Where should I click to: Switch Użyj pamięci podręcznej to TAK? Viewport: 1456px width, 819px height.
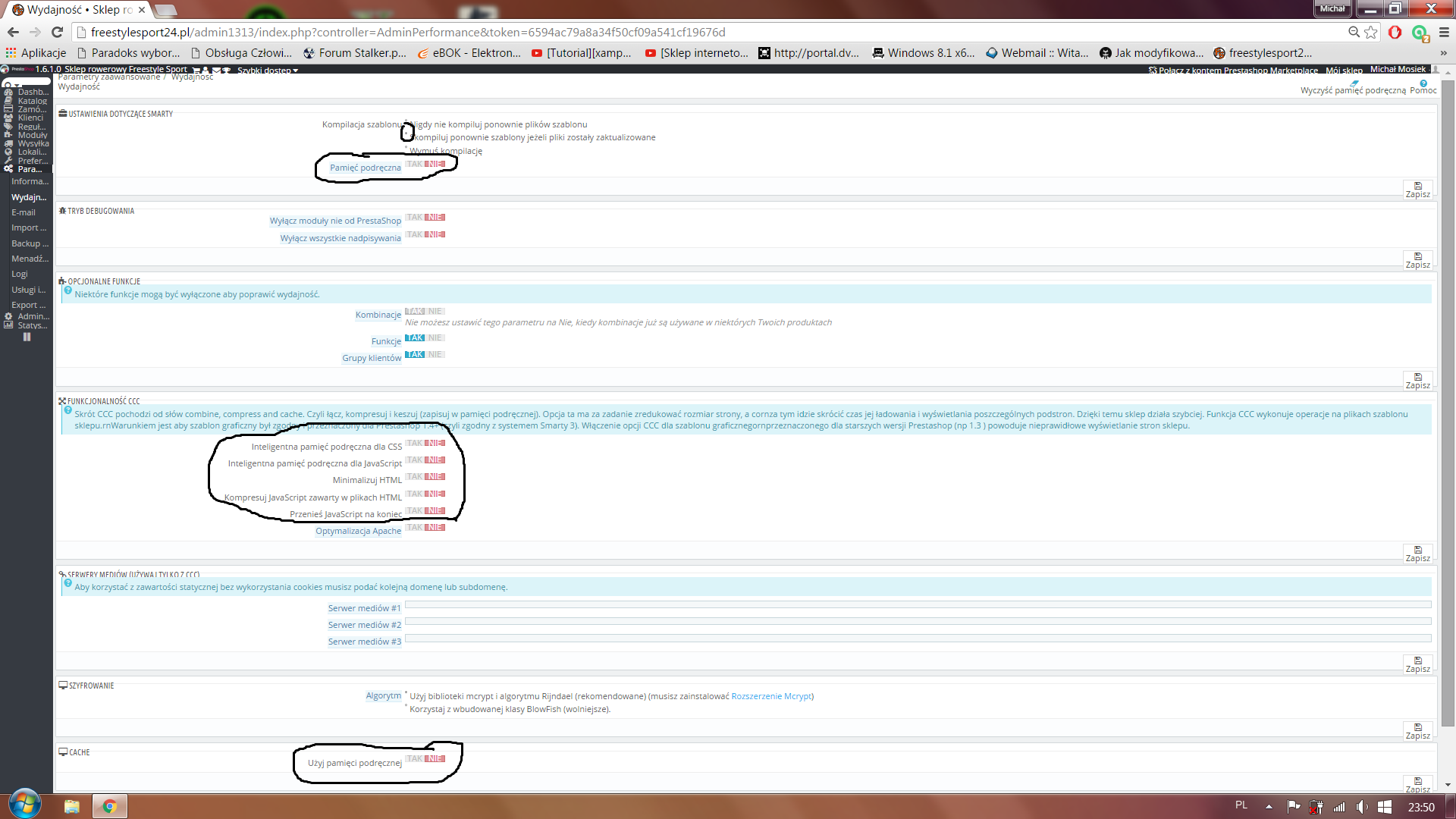[x=414, y=758]
